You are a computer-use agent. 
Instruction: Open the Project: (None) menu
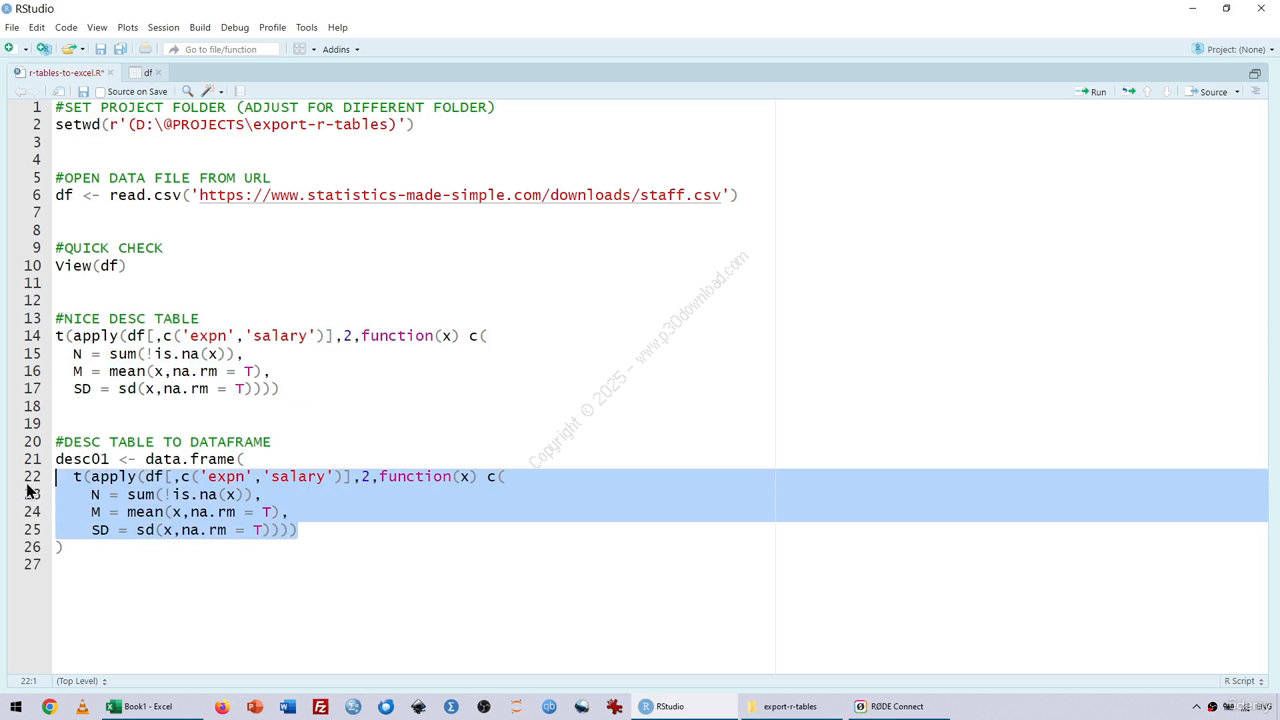click(x=1234, y=49)
